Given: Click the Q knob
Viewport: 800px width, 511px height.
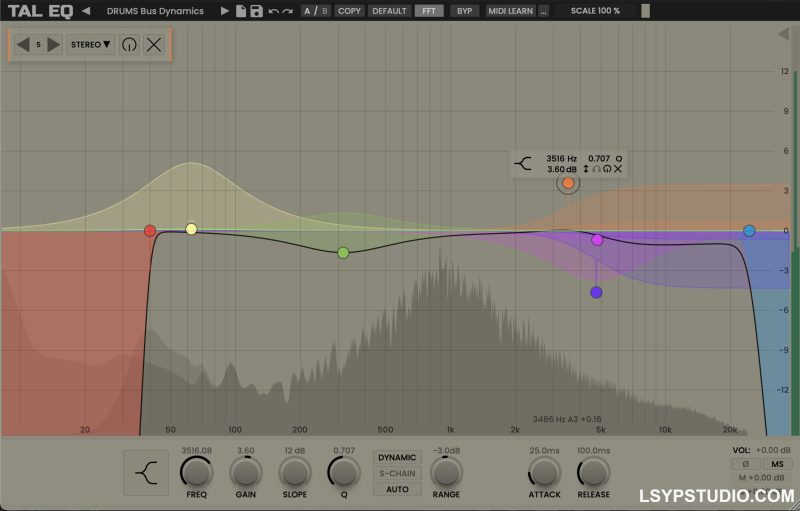Looking at the screenshot, I should (x=344, y=472).
